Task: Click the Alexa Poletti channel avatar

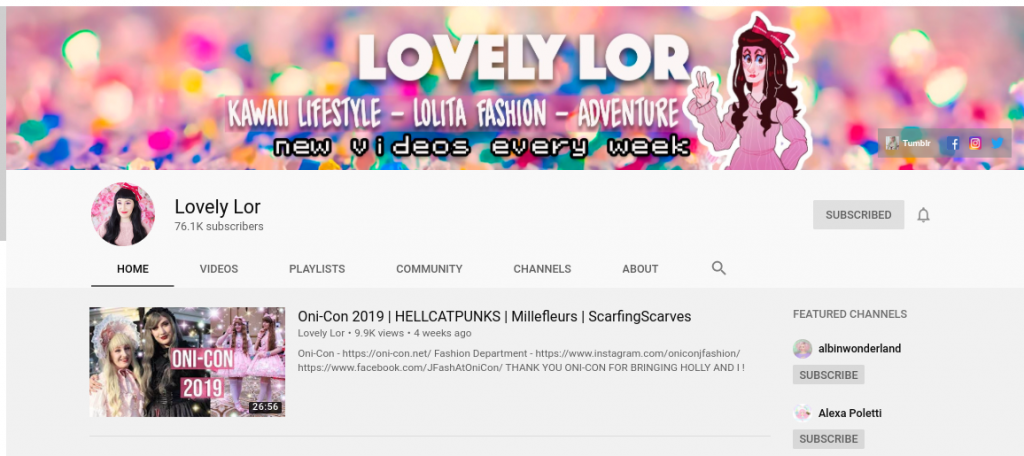Action: [803, 413]
